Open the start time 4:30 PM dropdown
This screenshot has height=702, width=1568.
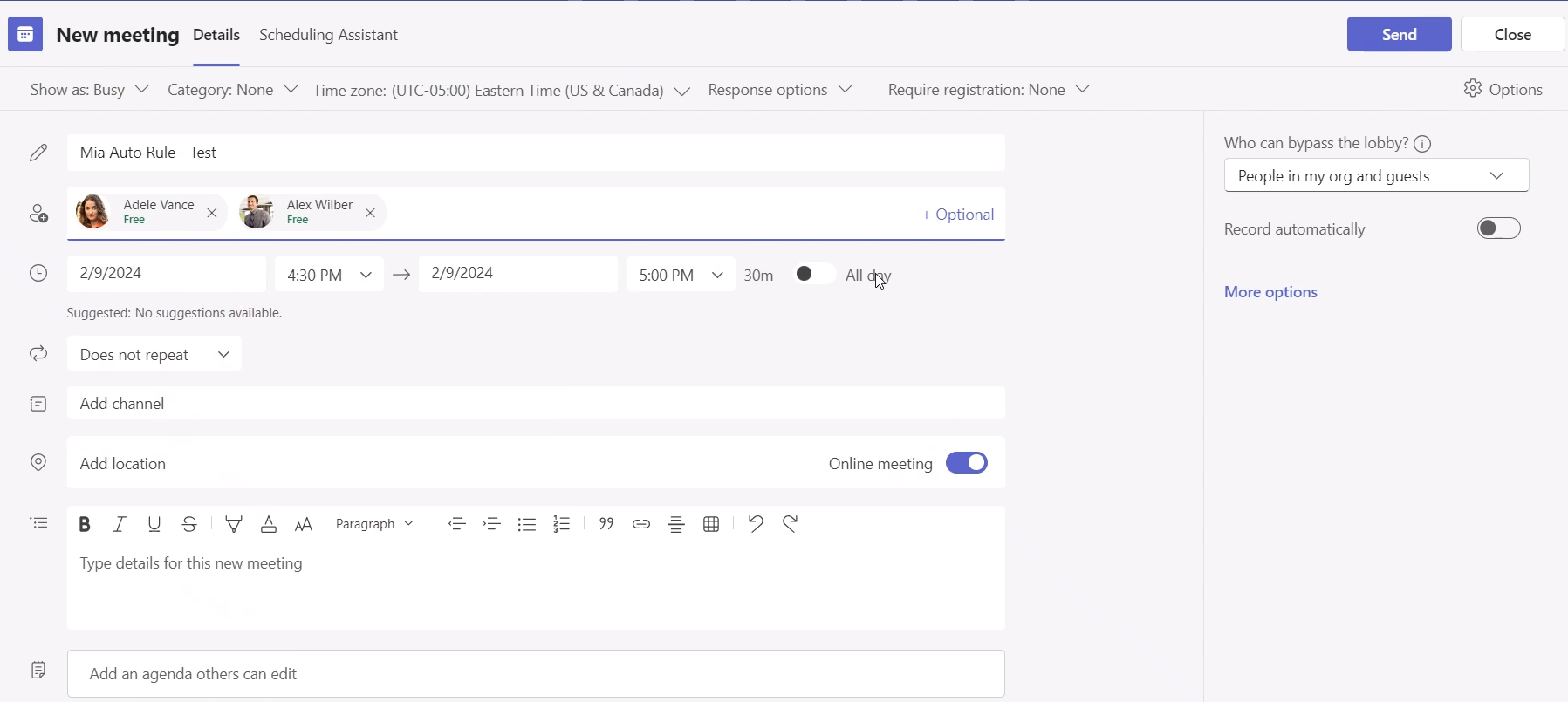(x=329, y=276)
